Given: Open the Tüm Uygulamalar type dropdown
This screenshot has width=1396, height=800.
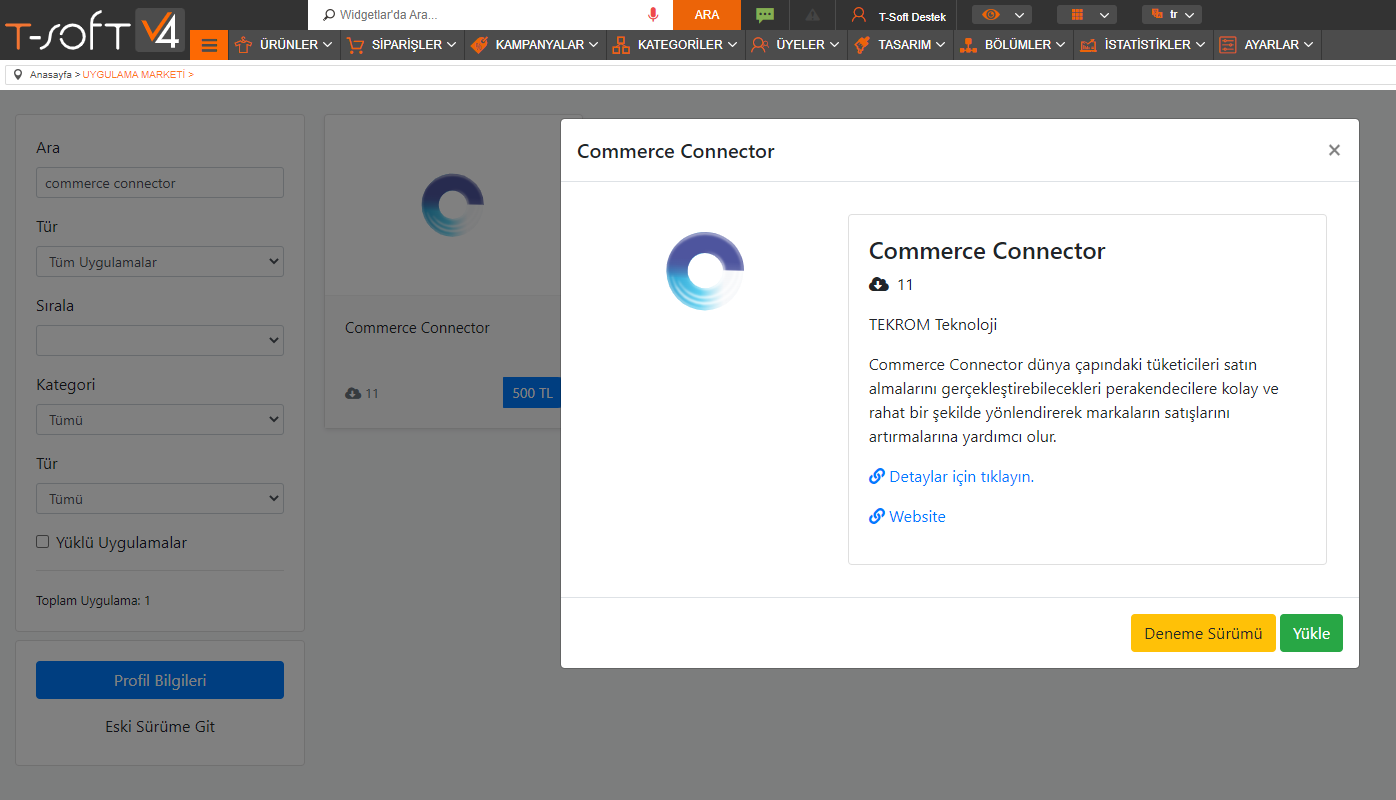Looking at the screenshot, I should [160, 262].
